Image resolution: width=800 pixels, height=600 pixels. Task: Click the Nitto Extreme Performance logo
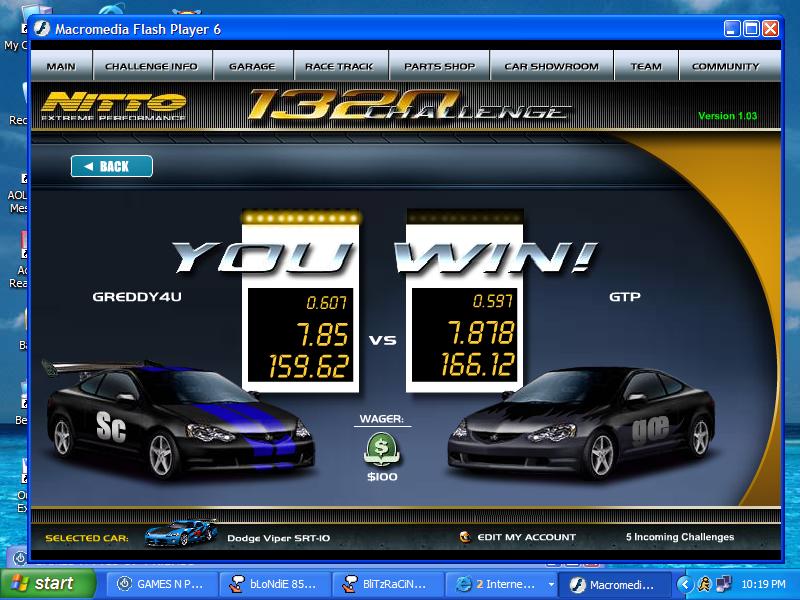pos(113,106)
